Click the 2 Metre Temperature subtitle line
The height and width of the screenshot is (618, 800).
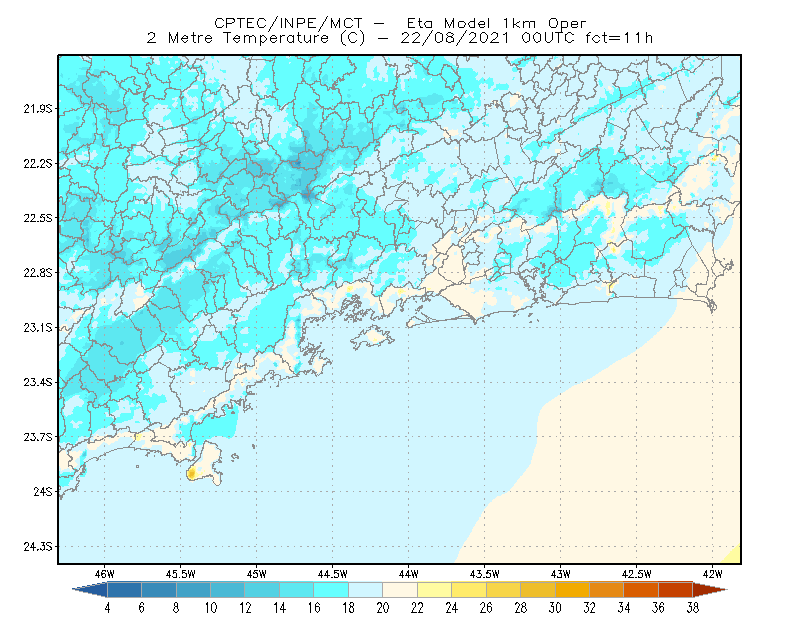point(399,38)
